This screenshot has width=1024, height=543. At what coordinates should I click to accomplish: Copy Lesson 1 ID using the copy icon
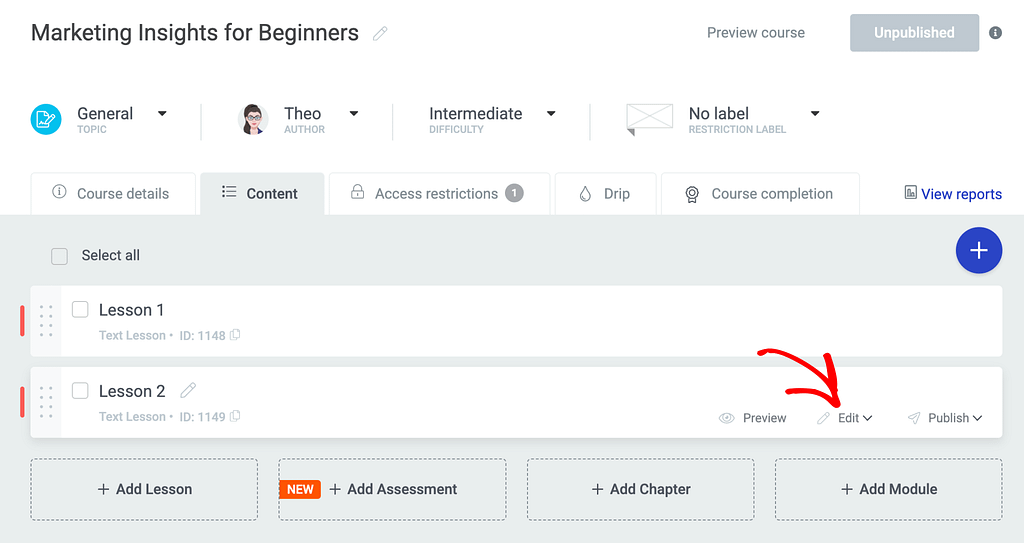click(x=235, y=336)
